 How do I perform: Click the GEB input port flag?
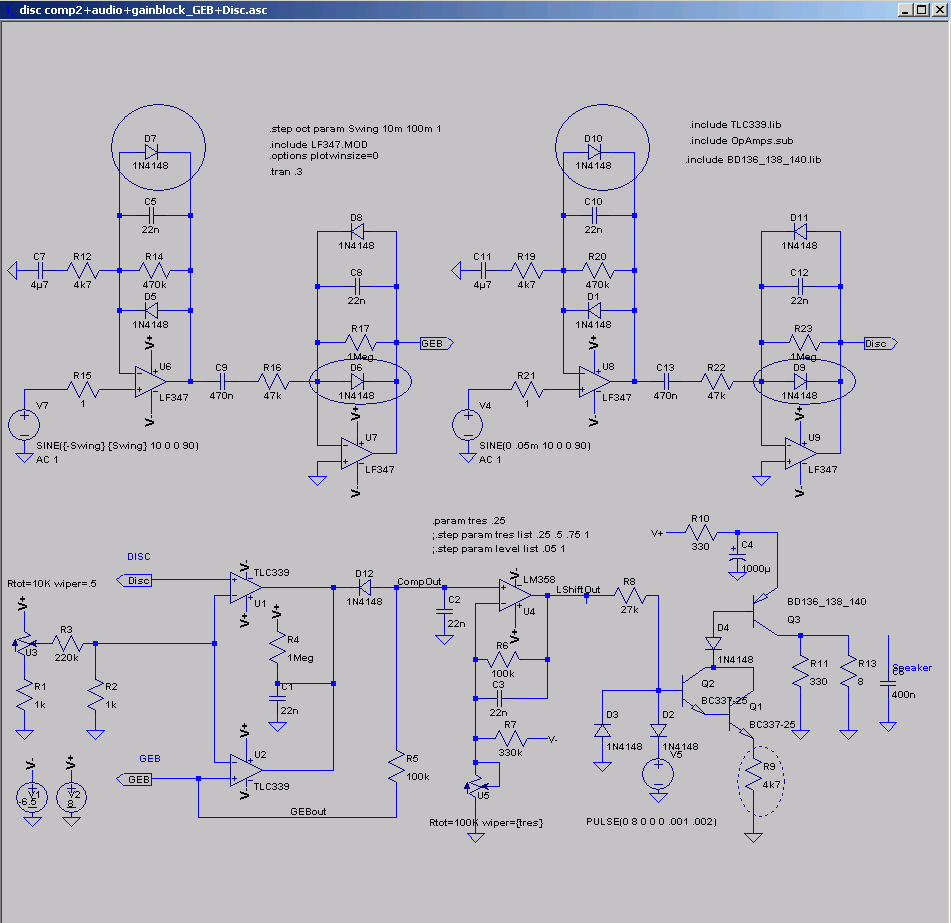(x=134, y=779)
